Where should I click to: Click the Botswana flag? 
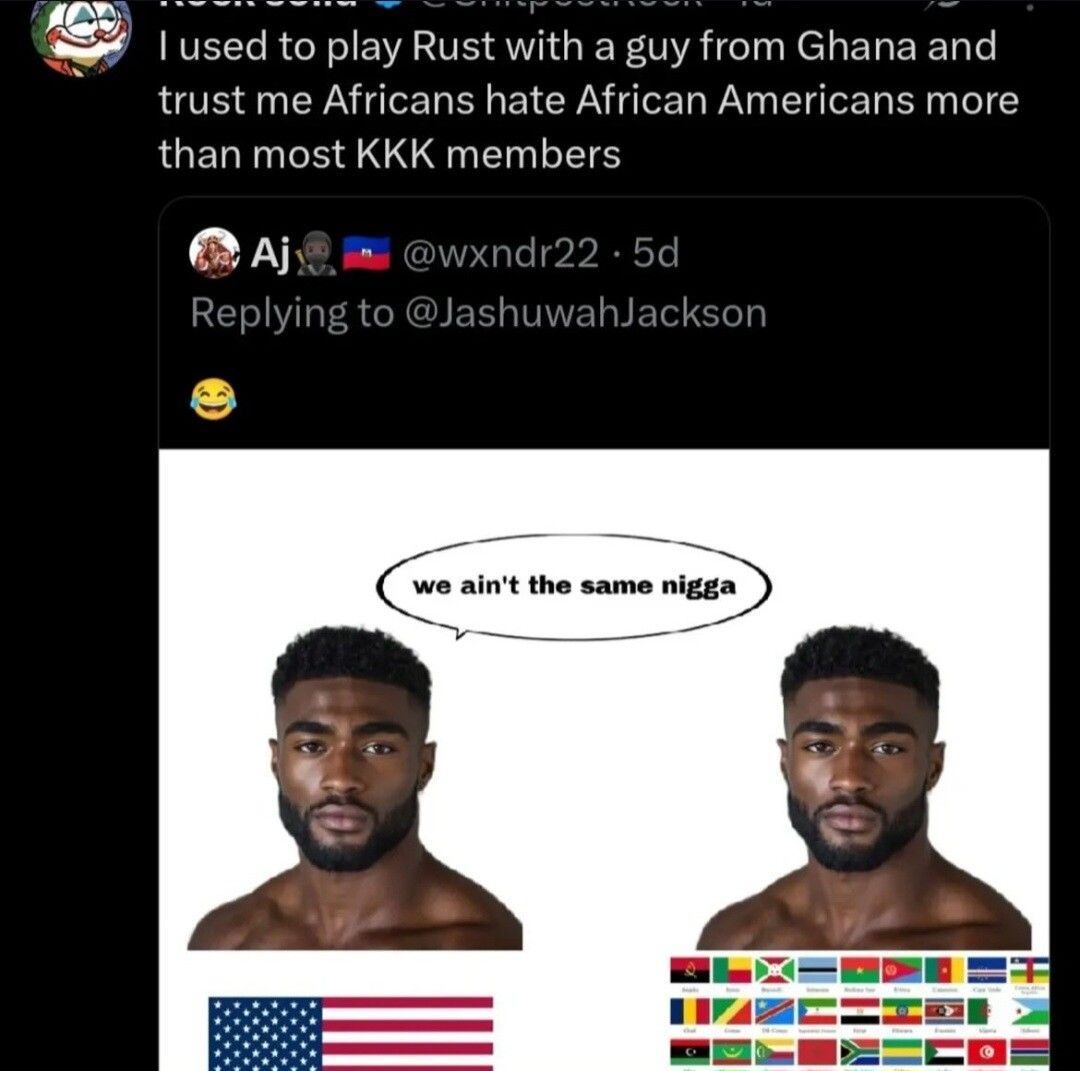pos(817,971)
